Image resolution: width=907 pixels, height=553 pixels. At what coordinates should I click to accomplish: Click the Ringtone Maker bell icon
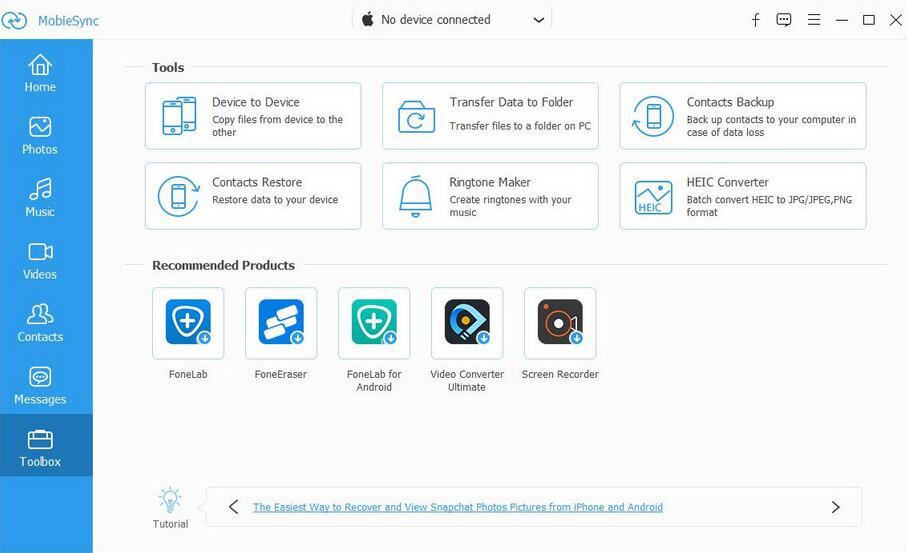click(415, 196)
